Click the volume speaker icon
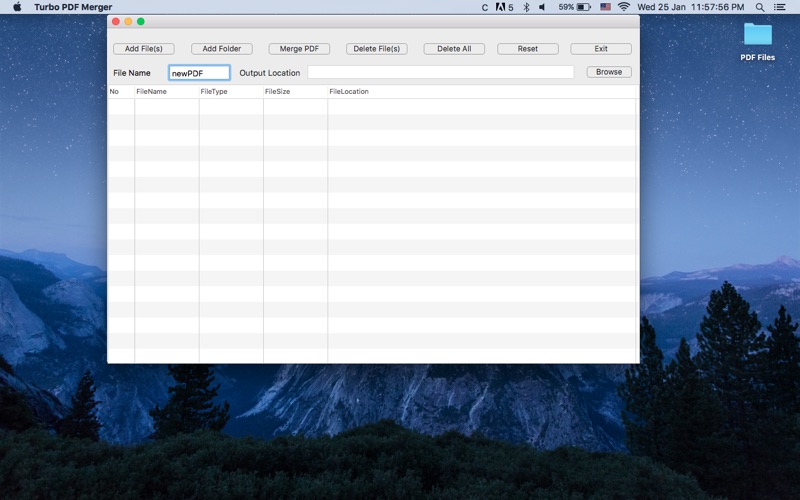800x500 pixels. [542, 7]
